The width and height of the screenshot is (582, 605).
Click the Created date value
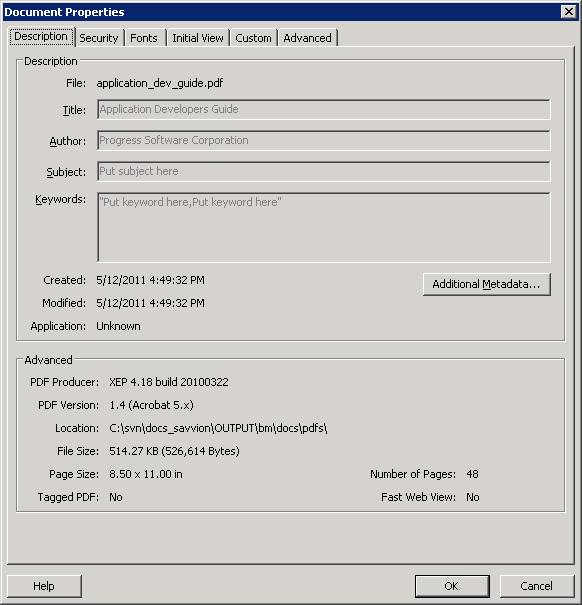coord(151,280)
